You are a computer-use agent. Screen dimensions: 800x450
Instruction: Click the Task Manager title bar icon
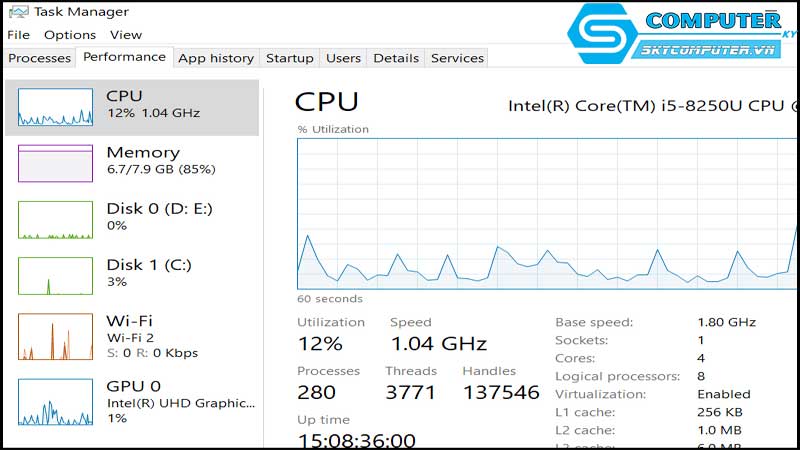coord(18,12)
